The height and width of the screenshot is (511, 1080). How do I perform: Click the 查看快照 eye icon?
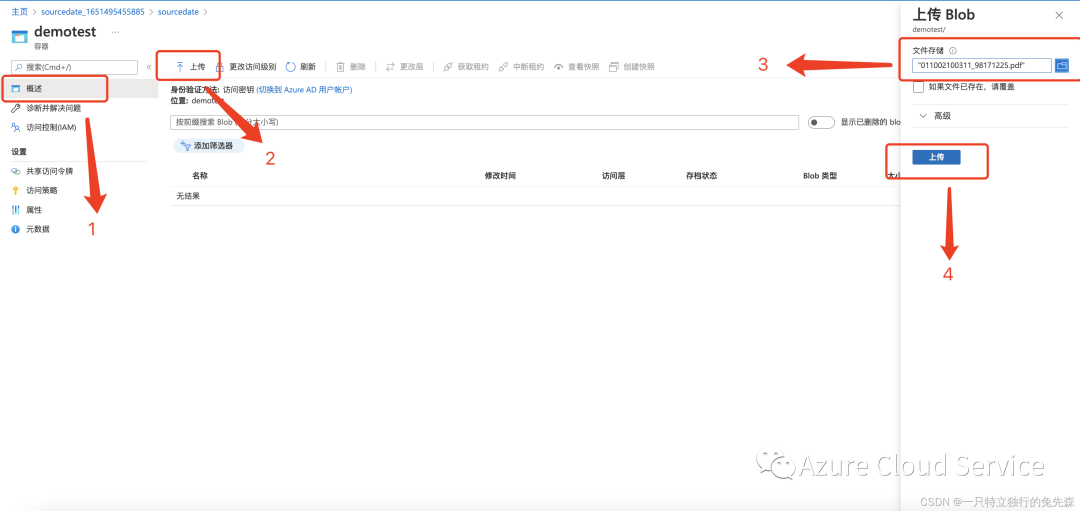559,67
